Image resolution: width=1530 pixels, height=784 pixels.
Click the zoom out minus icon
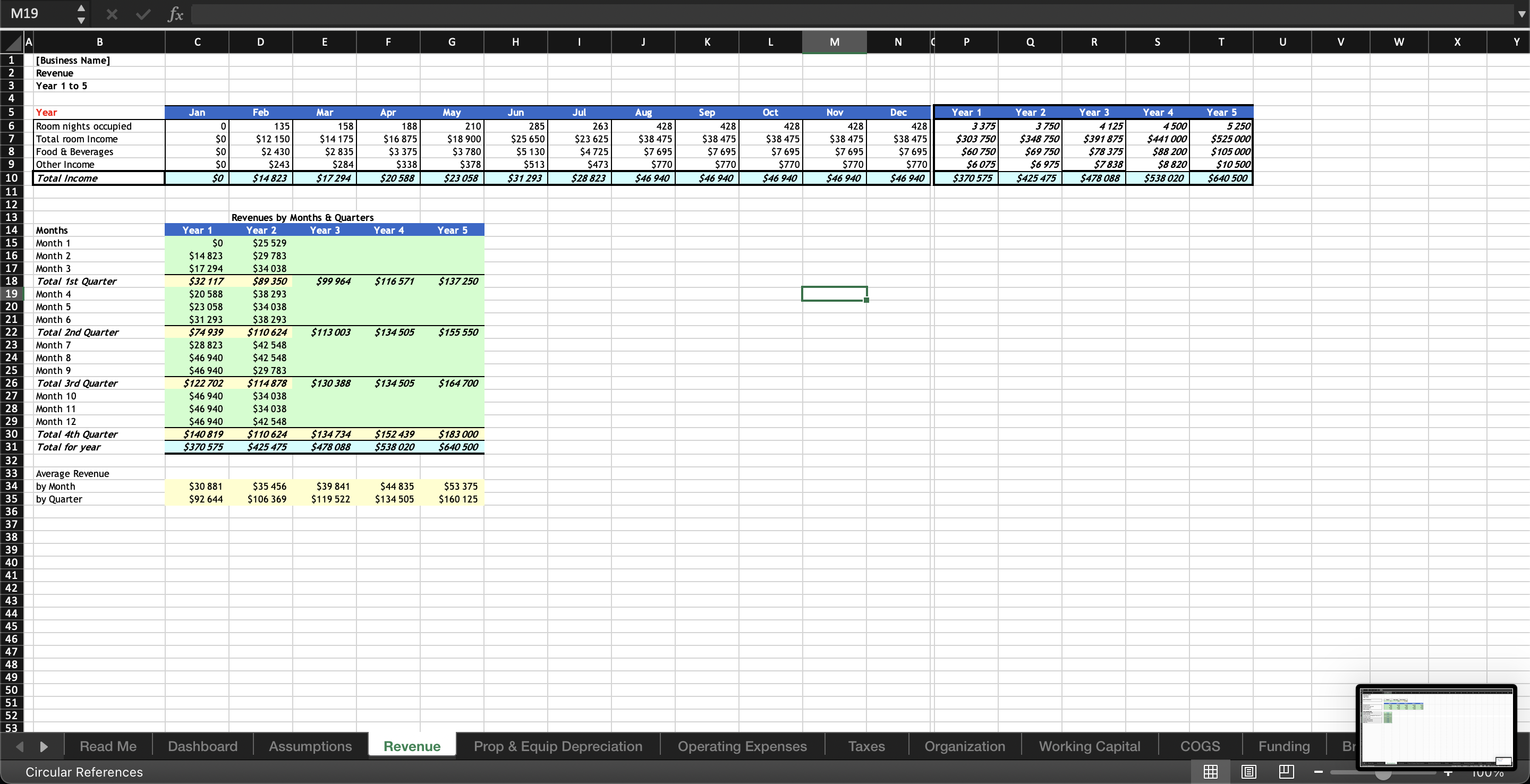click(x=1319, y=772)
